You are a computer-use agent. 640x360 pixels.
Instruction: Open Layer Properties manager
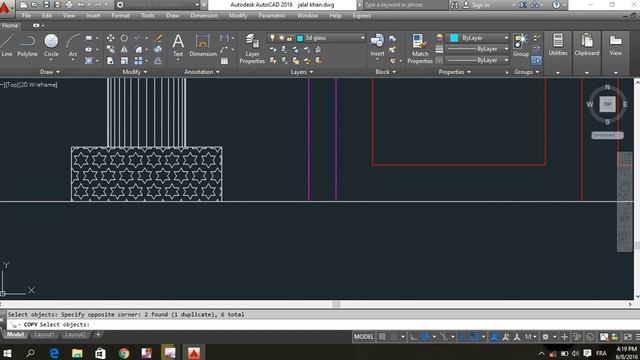(x=252, y=49)
